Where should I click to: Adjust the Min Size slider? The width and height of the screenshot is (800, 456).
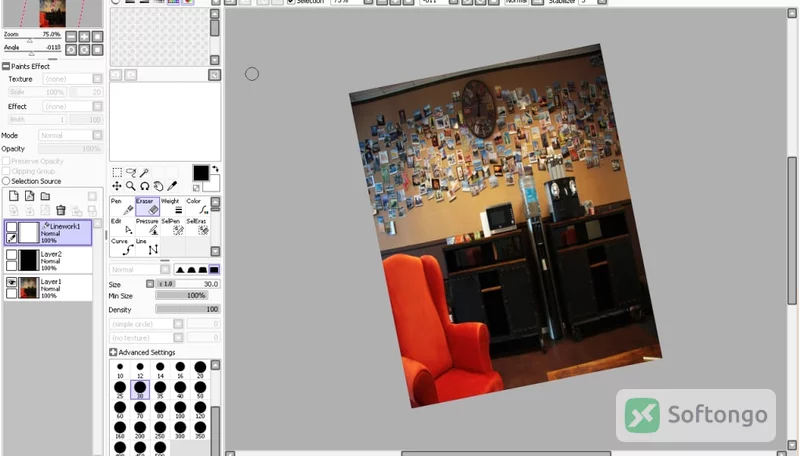coord(181,296)
